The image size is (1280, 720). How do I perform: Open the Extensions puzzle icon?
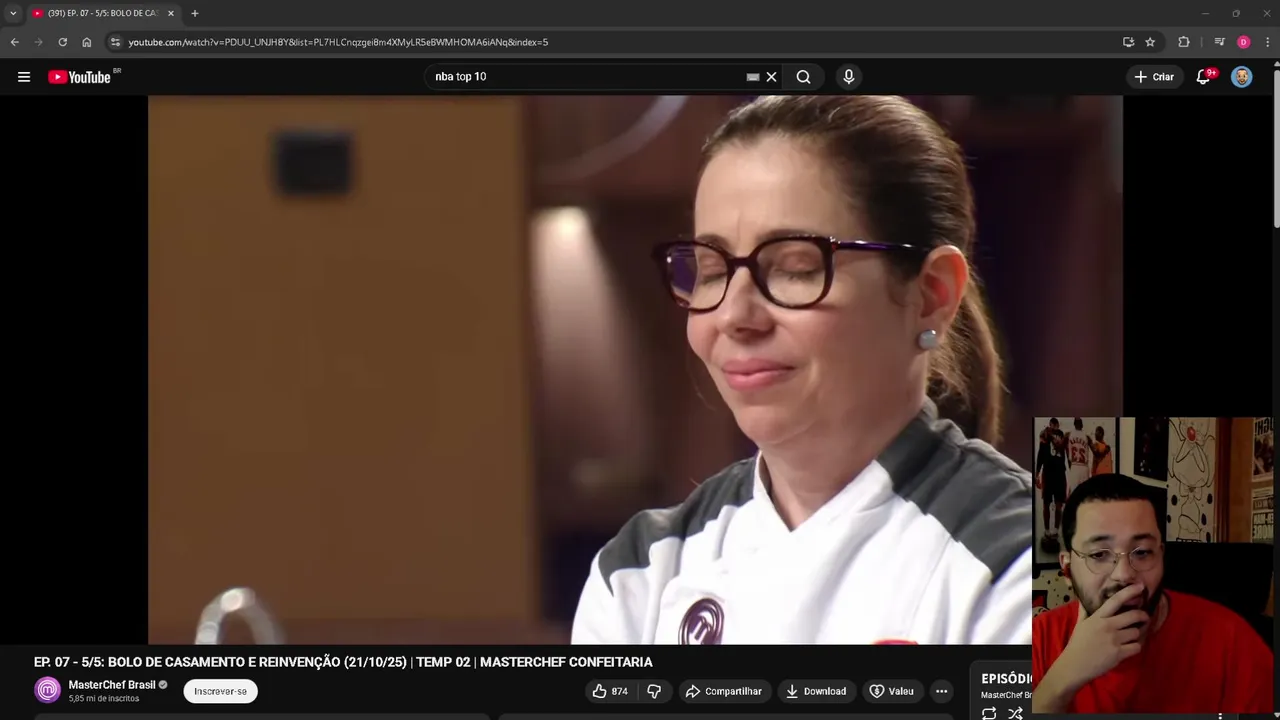pos(1184,42)
